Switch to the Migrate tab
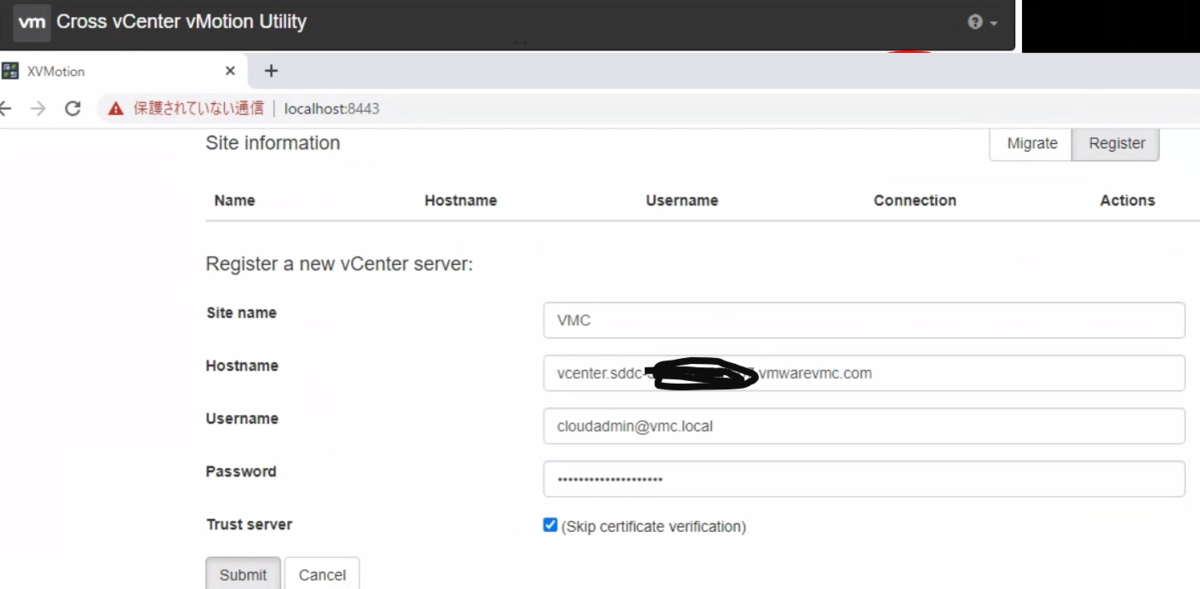 pos(1032,143)
